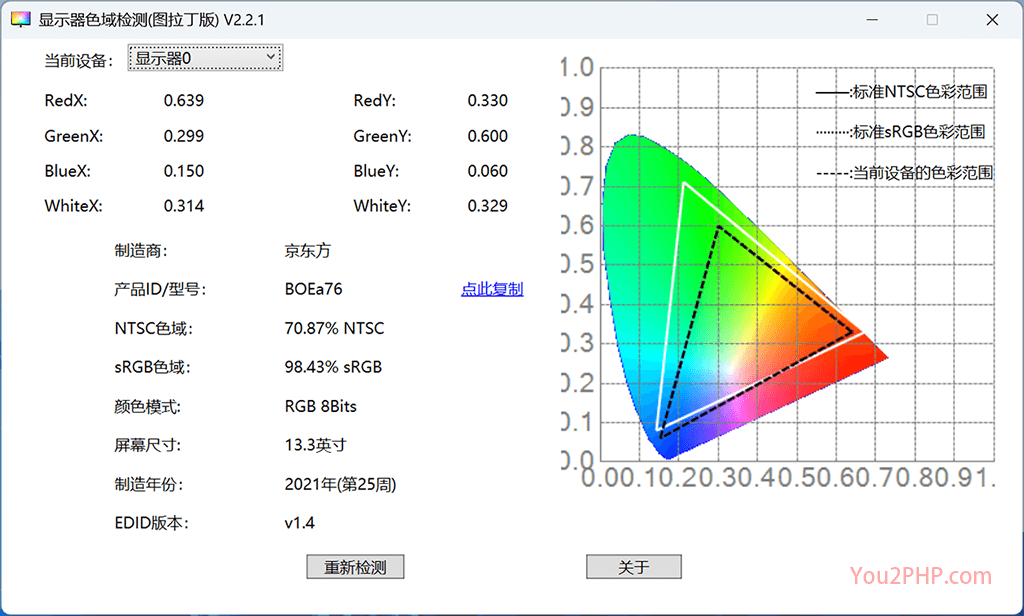Click the 点此复制 link

click(491, 290)
